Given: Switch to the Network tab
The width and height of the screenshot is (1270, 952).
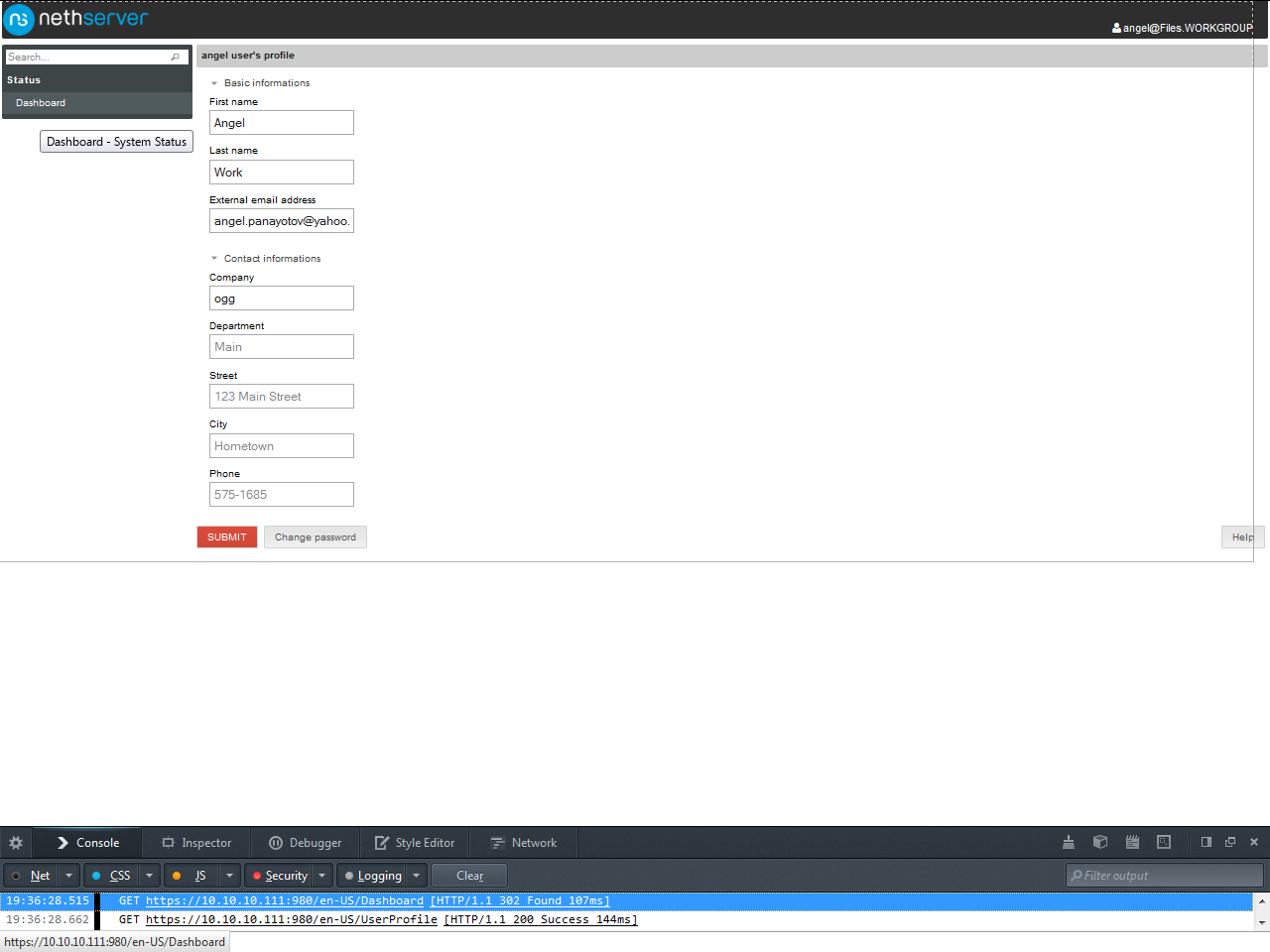Looking at the screenshot, I should (523, 843).
